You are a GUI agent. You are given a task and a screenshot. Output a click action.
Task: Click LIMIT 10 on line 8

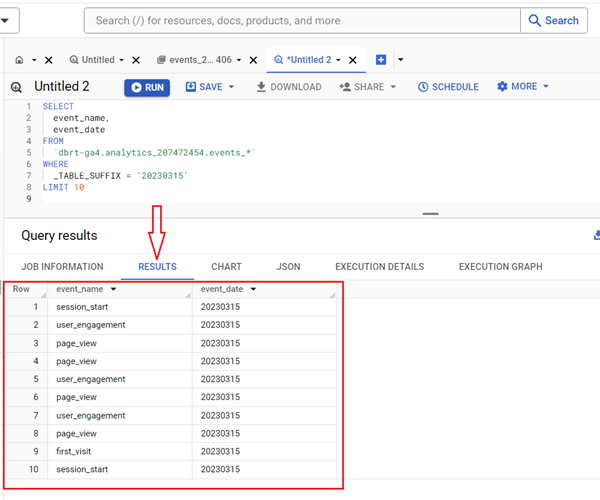(x=64, y=187)
